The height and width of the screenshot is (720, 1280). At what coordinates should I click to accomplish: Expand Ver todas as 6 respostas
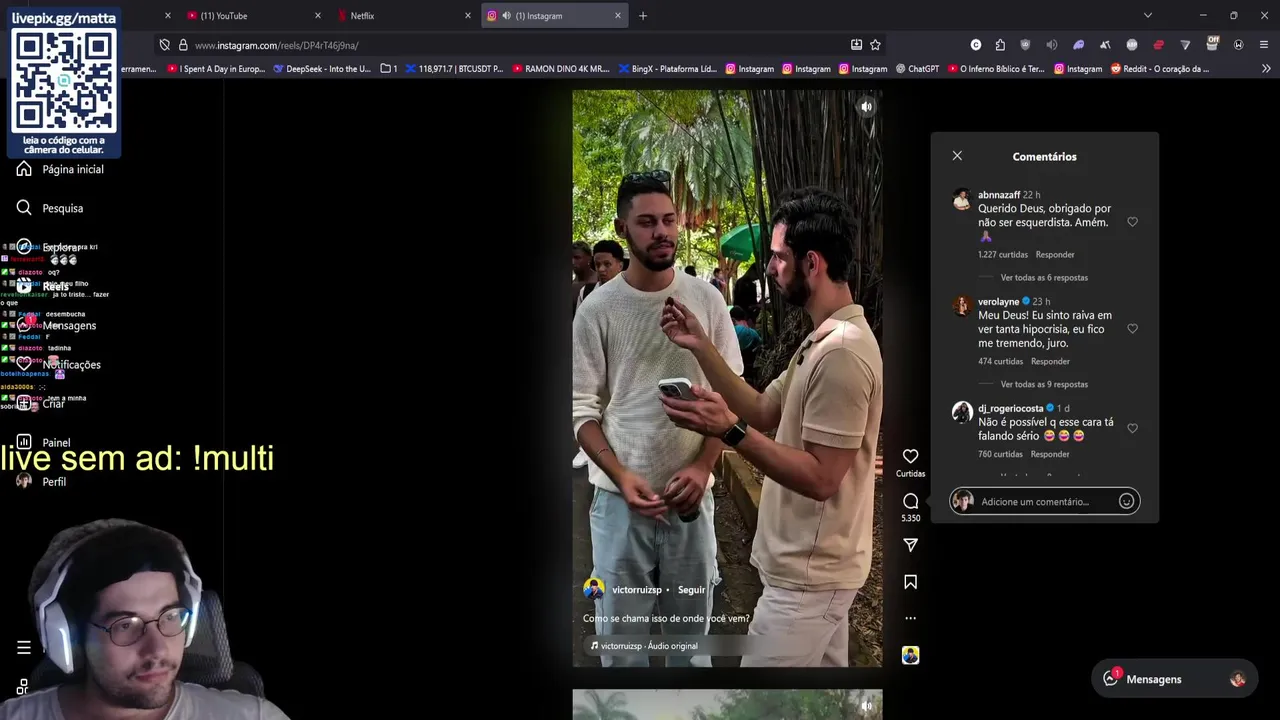(1044, 278)
